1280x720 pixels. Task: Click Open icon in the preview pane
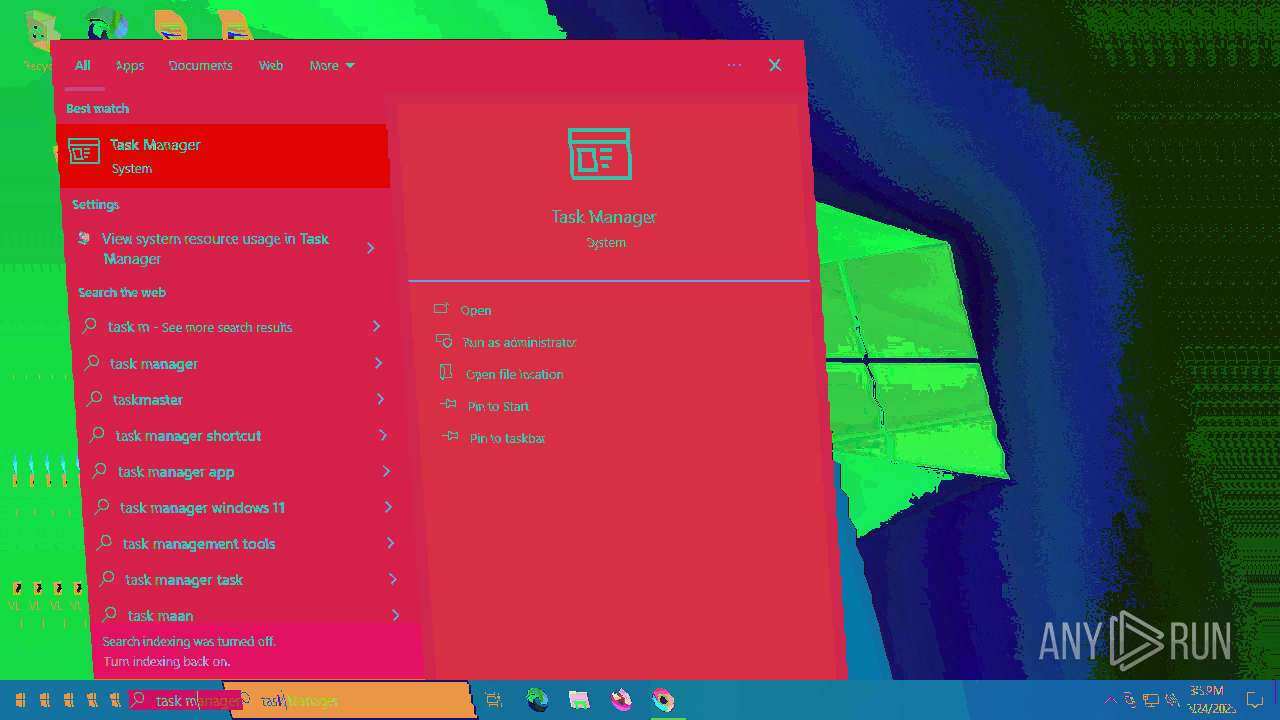[441, 309]
